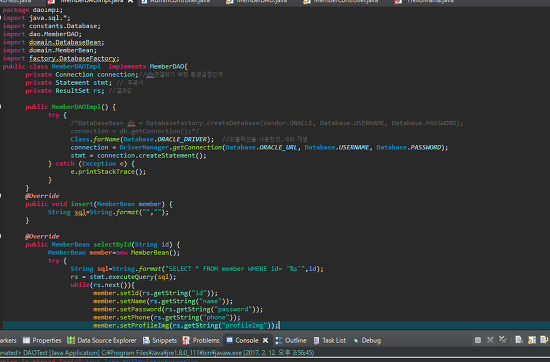Switch to the AdminController.java editor tab
The height and width of the screenshot is (362, 550).
pyautogui.click(x=175, y=1)
